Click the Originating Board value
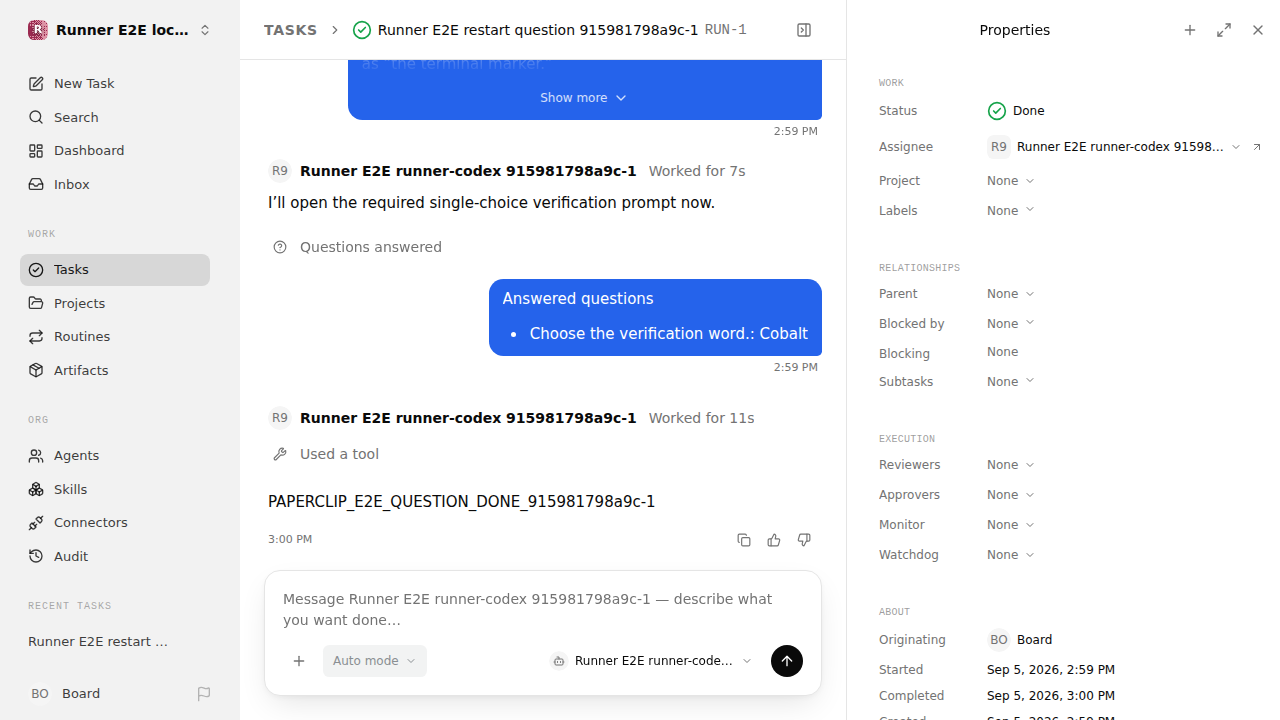Image resolution: width=1280 pixels, height=720 pixels. [1020, 640]
